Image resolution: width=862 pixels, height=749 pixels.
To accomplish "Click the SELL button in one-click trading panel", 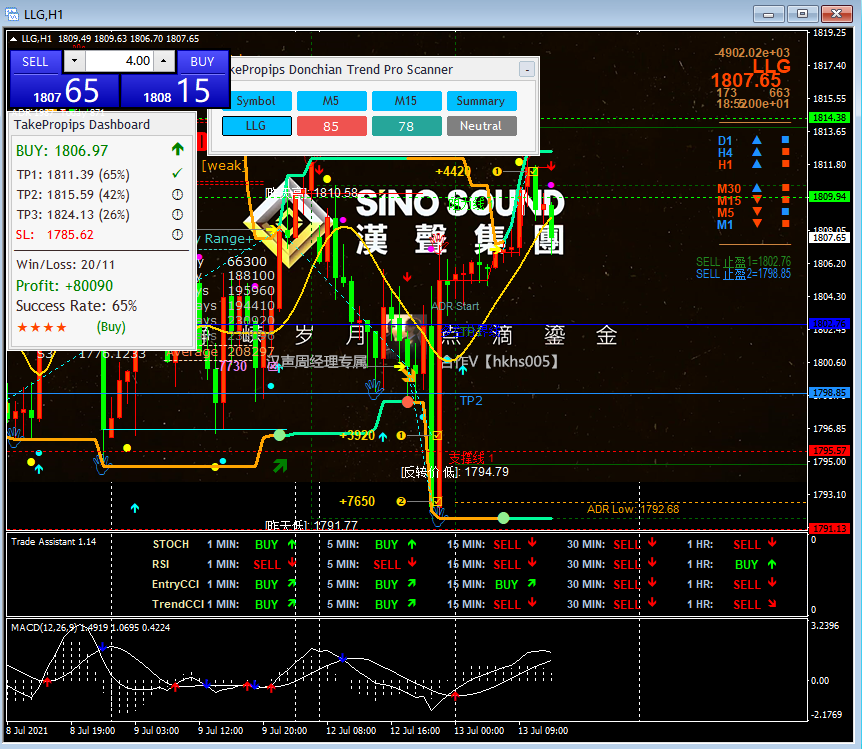I will click(35, 62).
